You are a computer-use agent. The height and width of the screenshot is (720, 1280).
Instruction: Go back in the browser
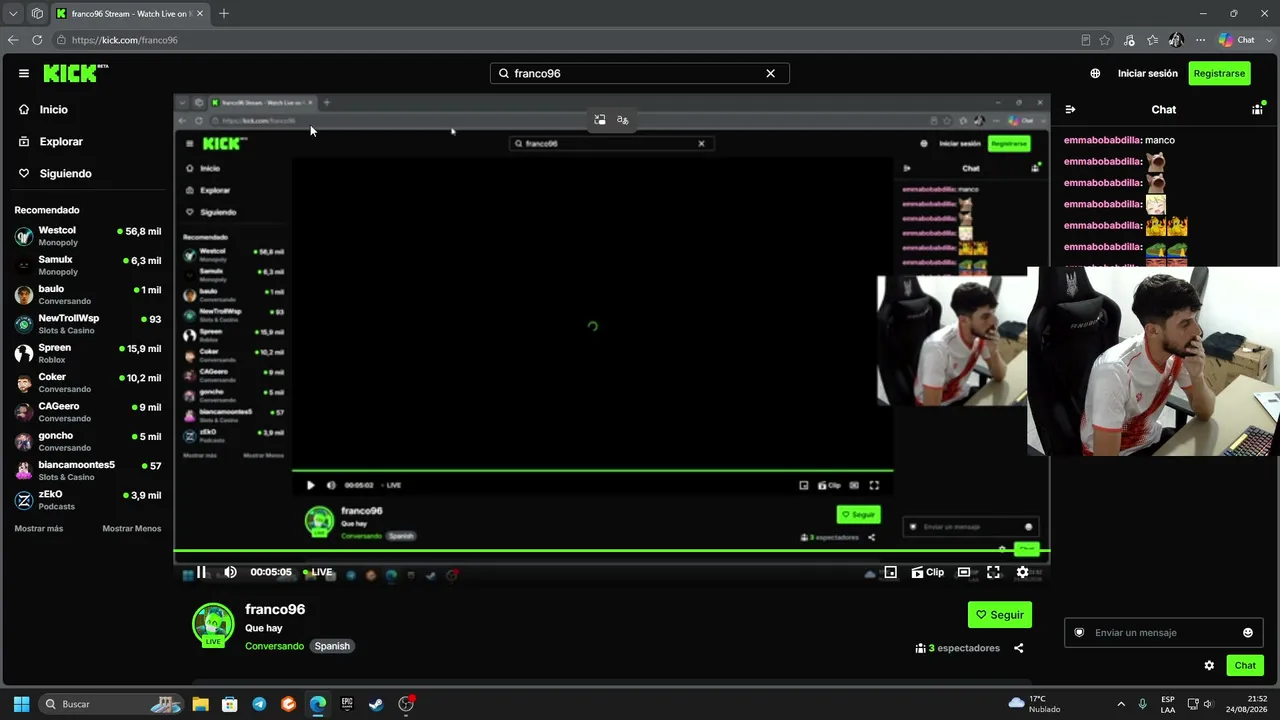13,40
